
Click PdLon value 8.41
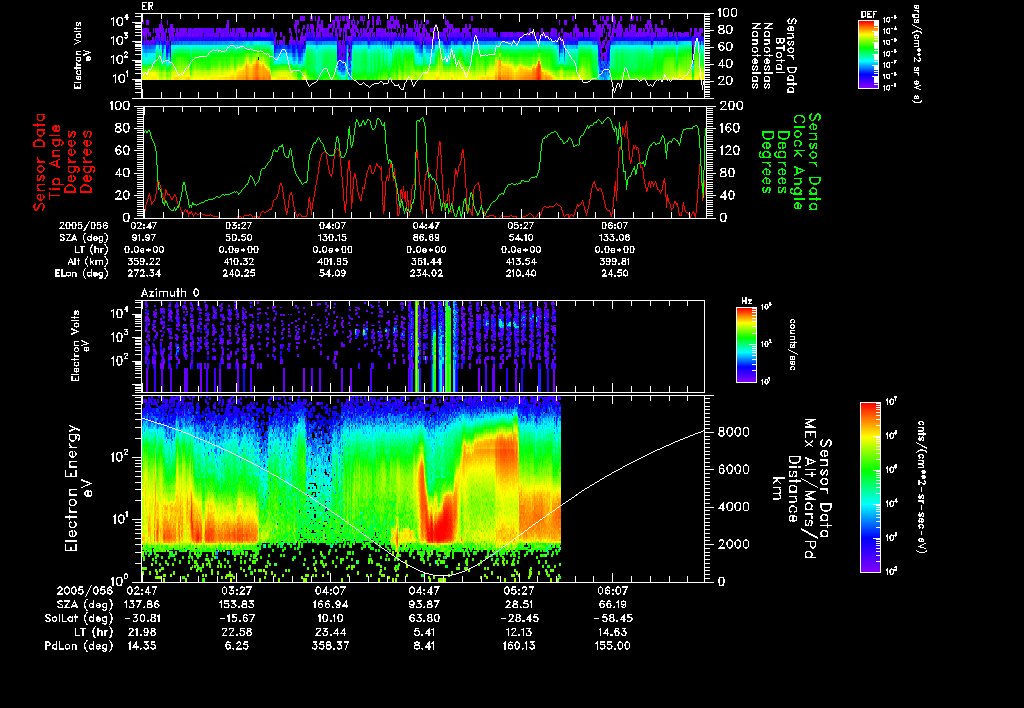[x=424, y=645]
